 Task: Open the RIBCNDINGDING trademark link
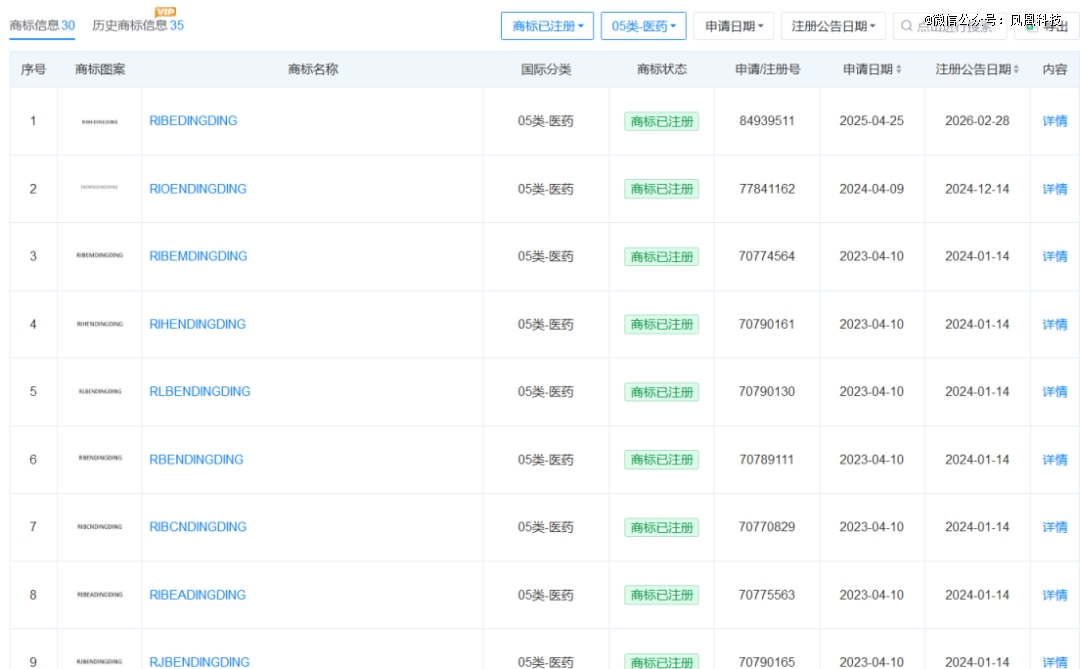tap(198, 527)
